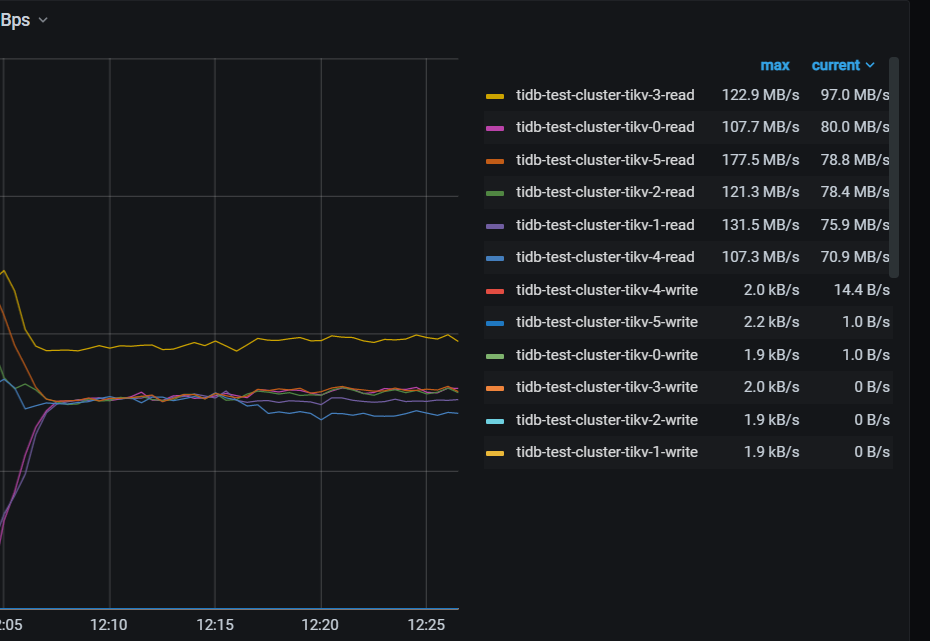The image size is (930, 641).
Task: Sort the legend by the max column
Action: (x=775, y=65)
